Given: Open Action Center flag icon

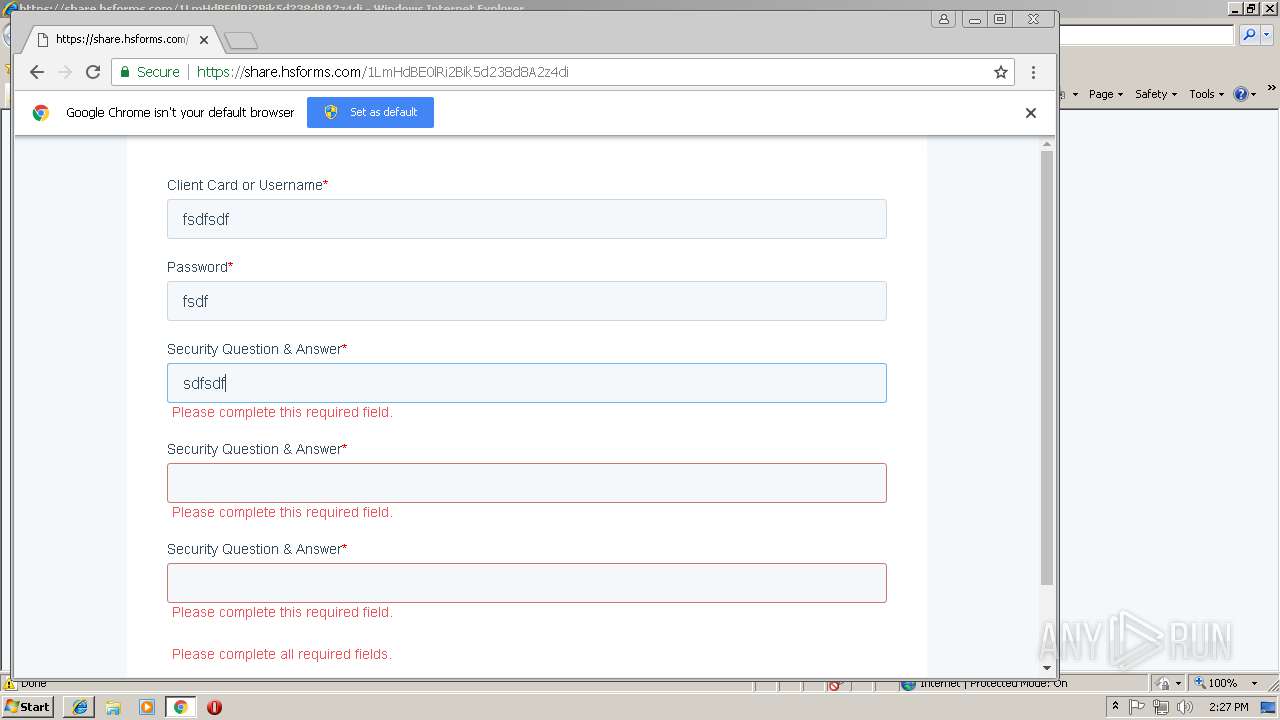Looking at the screenshot, I should coord(1137,707).
